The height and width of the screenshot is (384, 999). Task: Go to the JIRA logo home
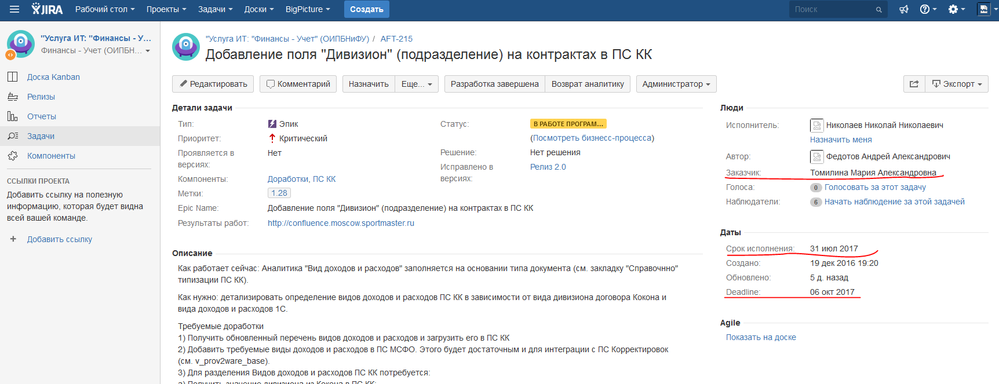click(47, 10)
